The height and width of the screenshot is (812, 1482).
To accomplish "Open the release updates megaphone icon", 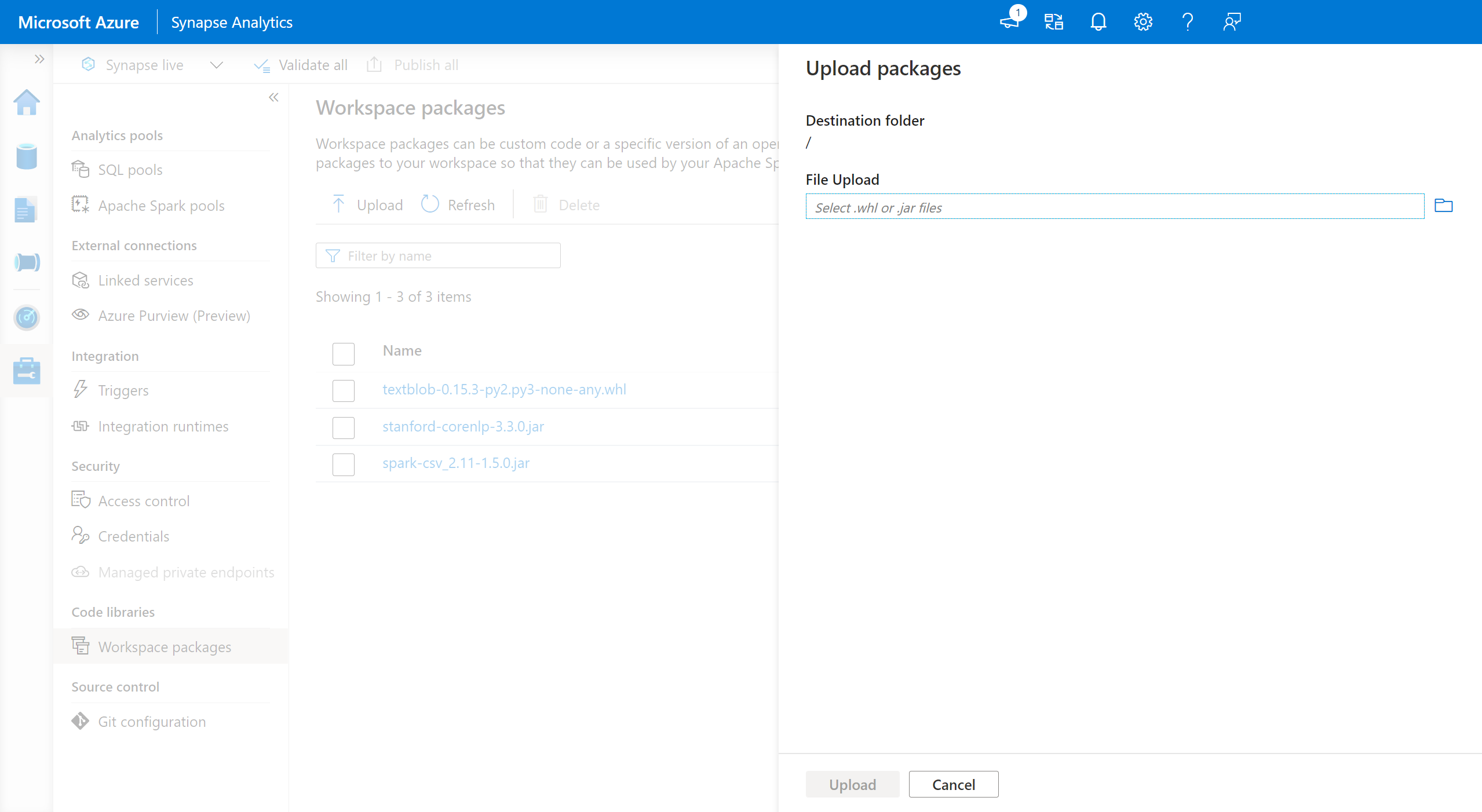I will 1010,22.
